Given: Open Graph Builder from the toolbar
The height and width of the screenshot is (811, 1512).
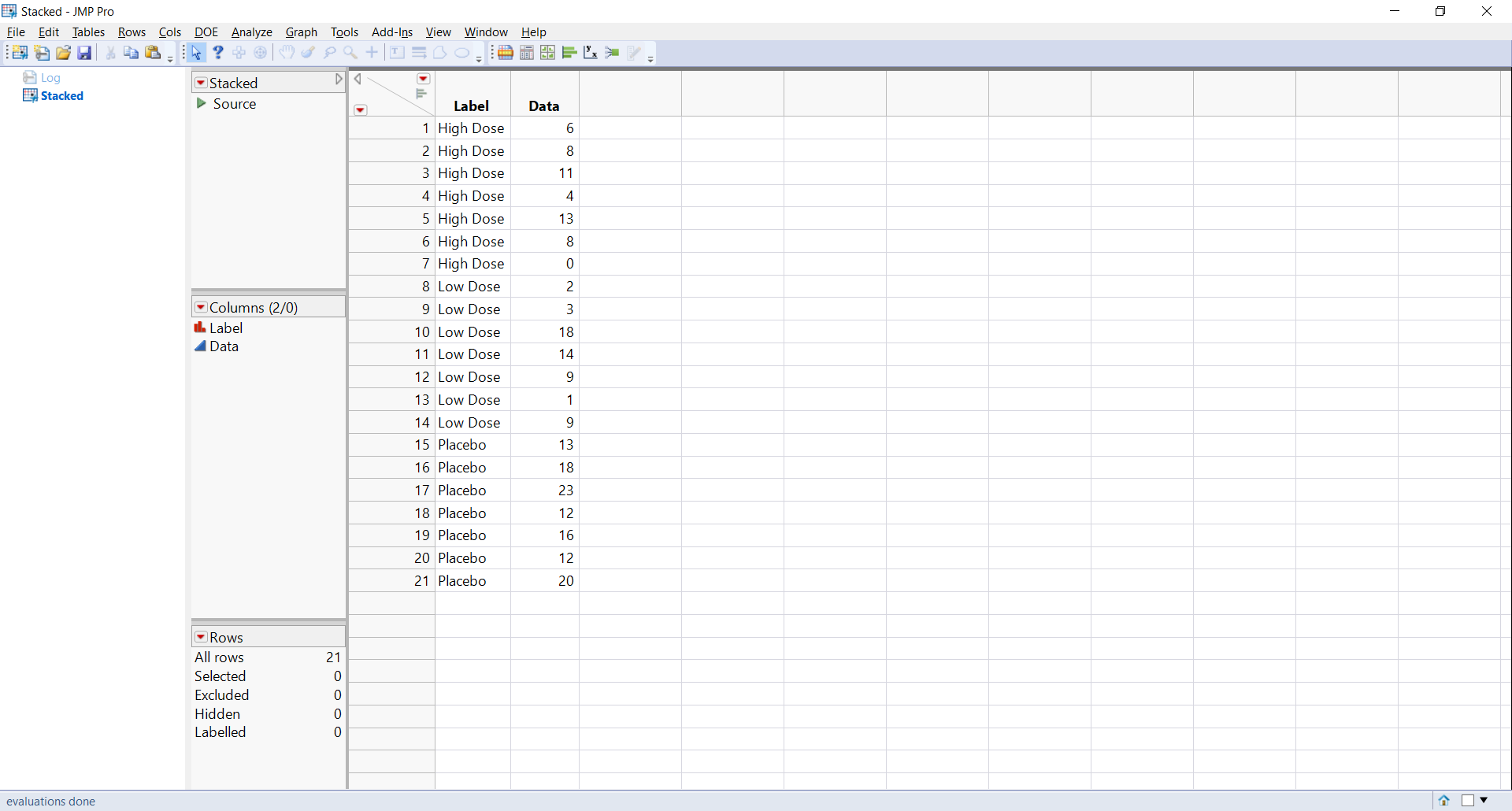Looking at the screenshot, I should point(547,52).
